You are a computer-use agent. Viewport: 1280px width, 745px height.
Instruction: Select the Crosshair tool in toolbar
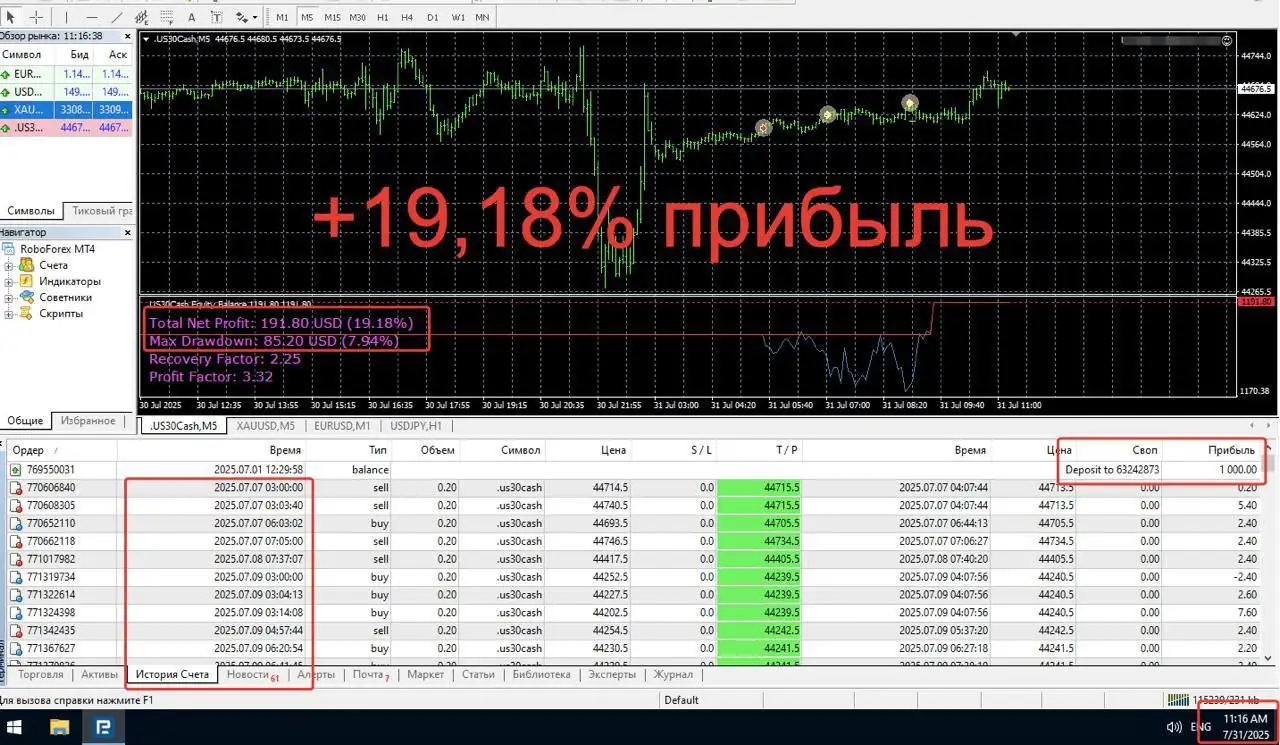tap(37, 17)
